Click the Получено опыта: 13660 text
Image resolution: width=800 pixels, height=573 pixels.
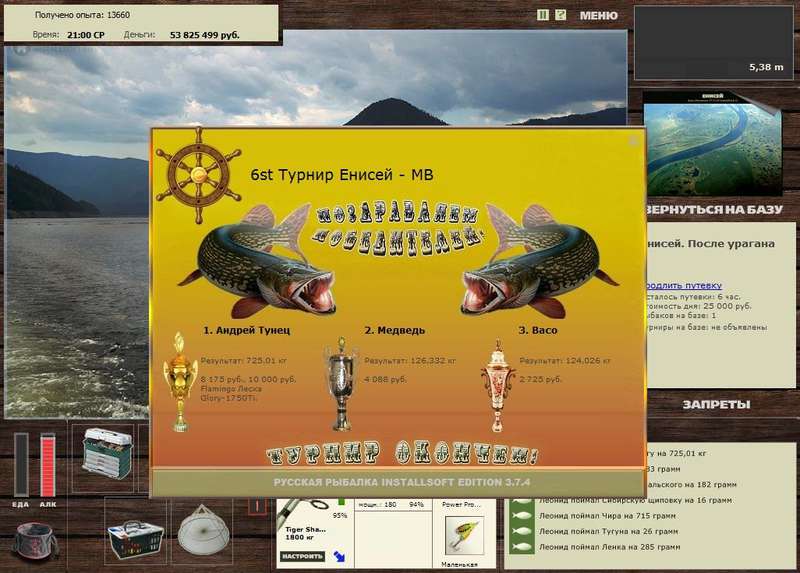click(82, 15)
